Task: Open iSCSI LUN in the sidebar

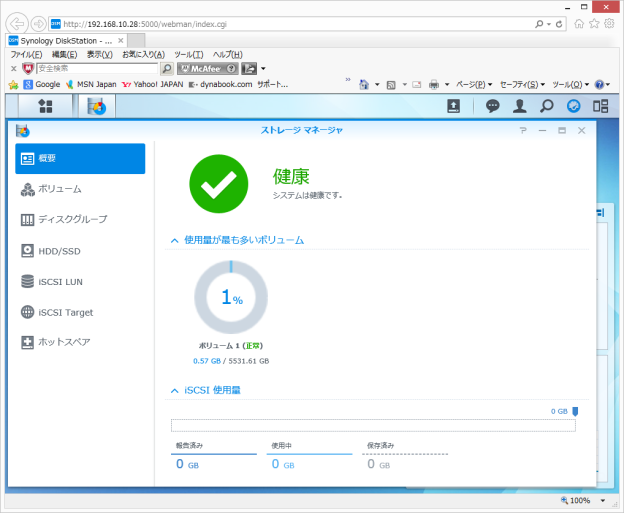Action: point(80,282)
